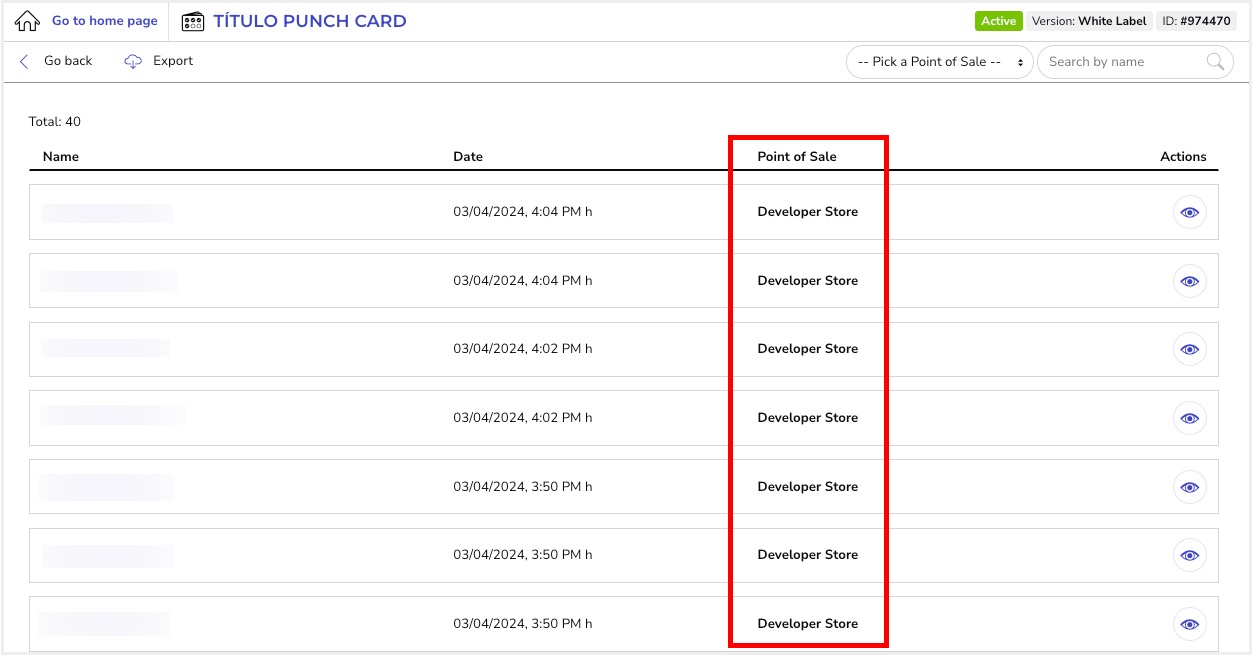View the first 4:02 PM record via eye icon
The height and width of the screenshot is (656, 1252).
coord(1189,349)
